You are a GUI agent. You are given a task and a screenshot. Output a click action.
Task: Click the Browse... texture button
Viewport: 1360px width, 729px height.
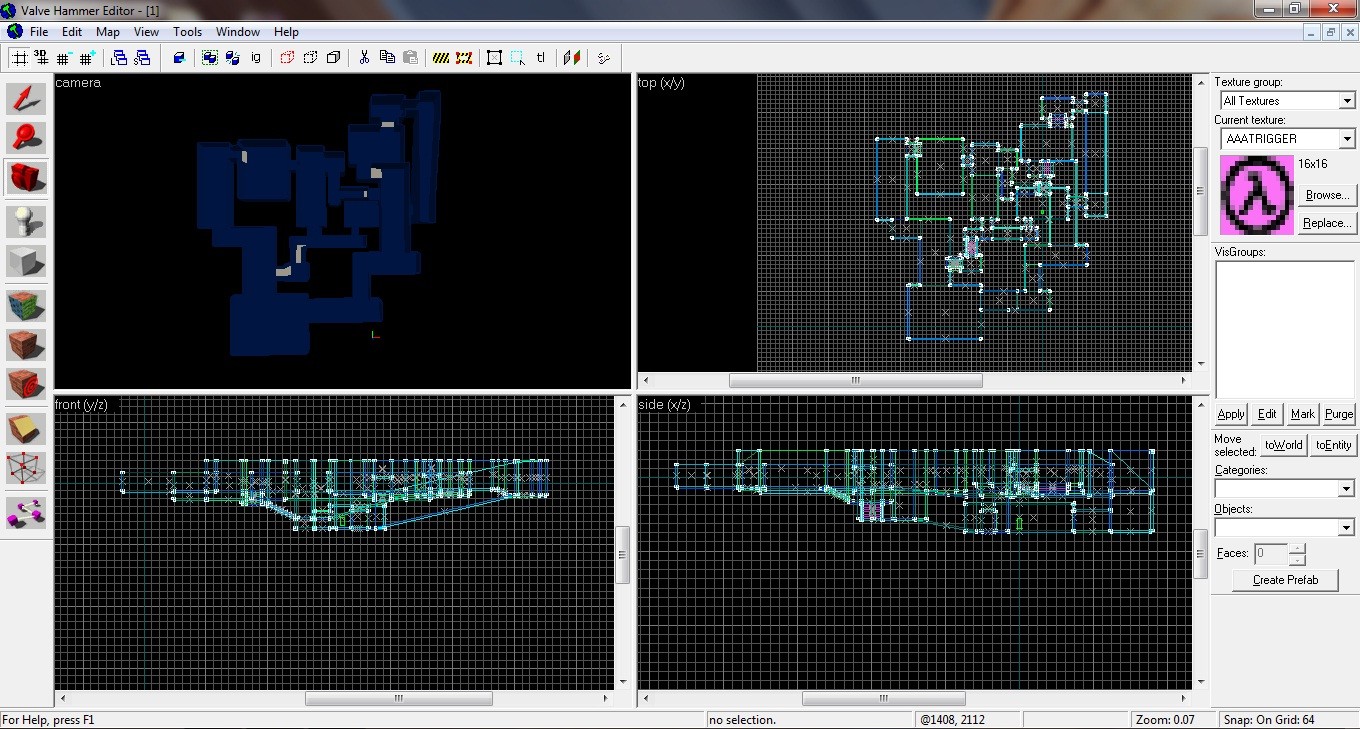click(1327, 195)
